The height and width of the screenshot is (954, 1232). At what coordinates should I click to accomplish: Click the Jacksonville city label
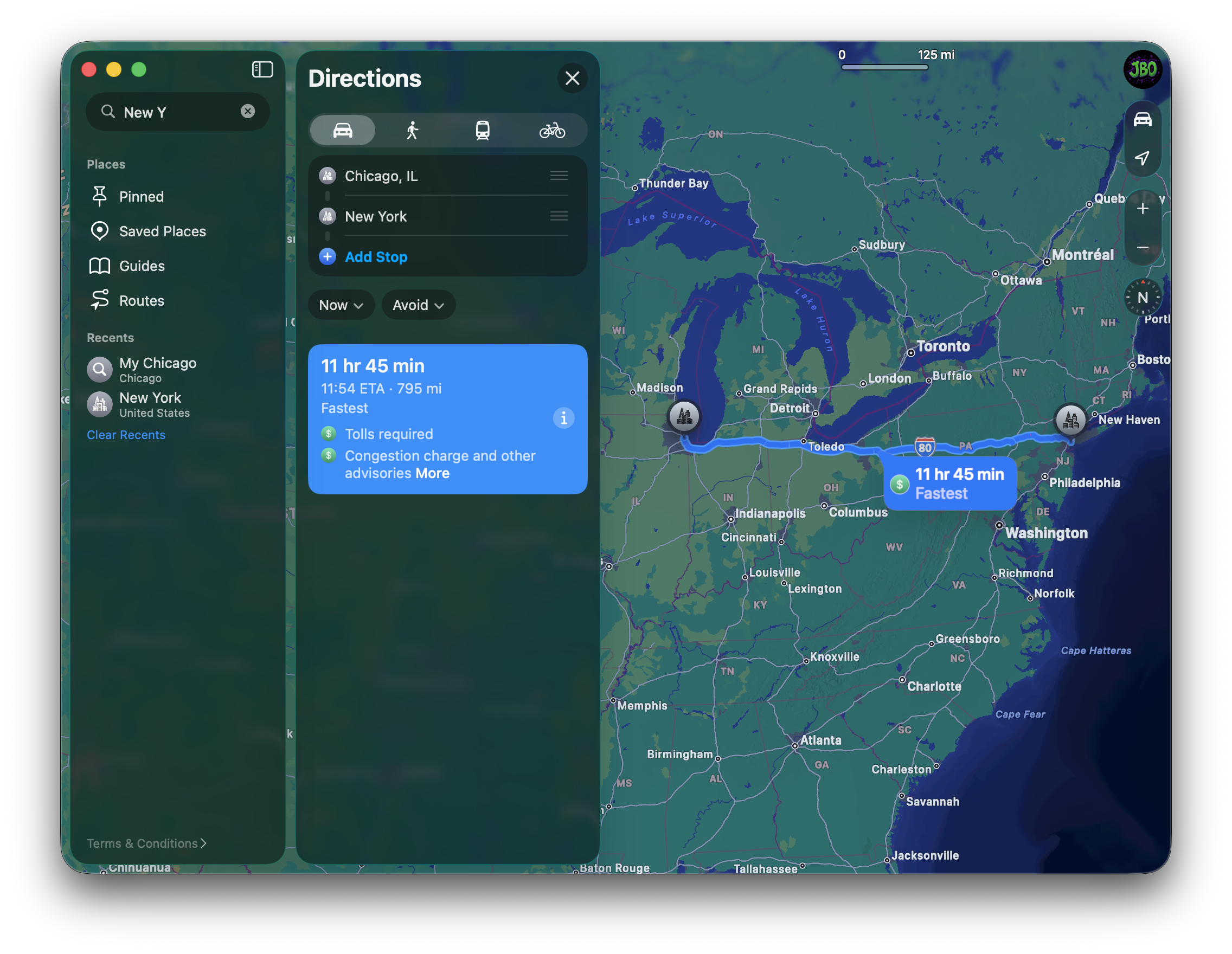coord(925,856)
